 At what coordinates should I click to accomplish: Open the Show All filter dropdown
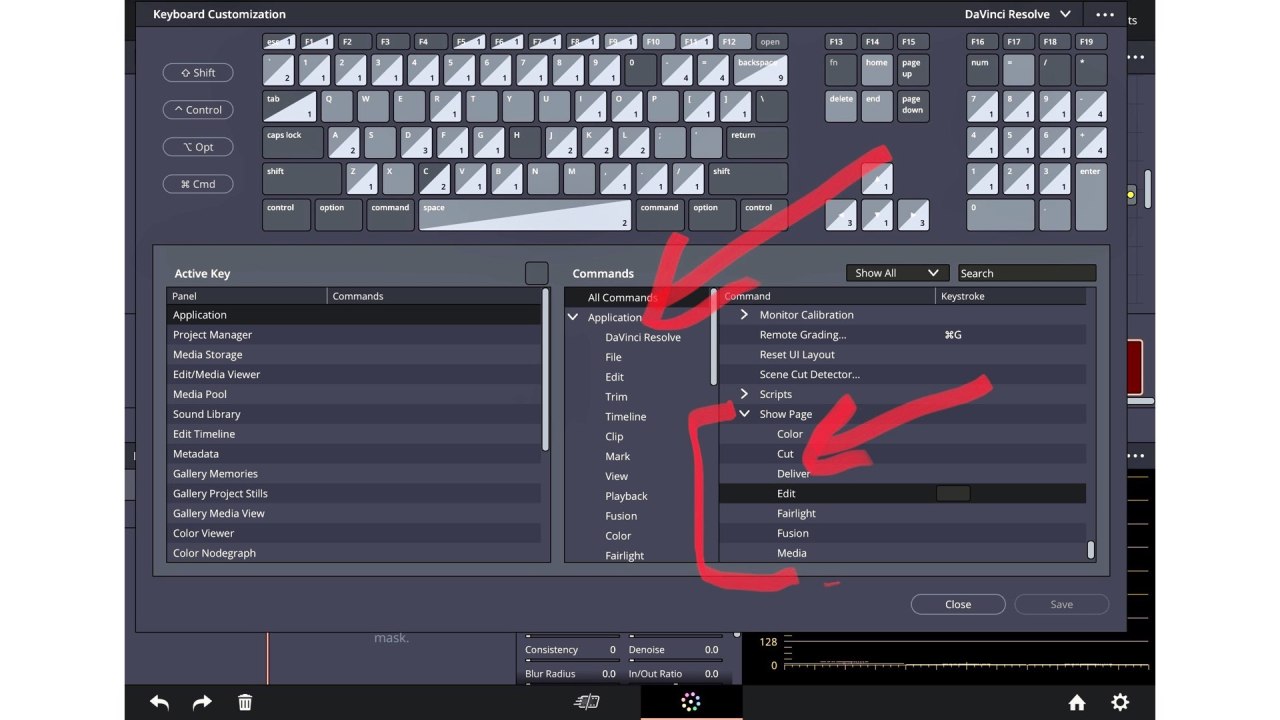[x=897, y=273]
